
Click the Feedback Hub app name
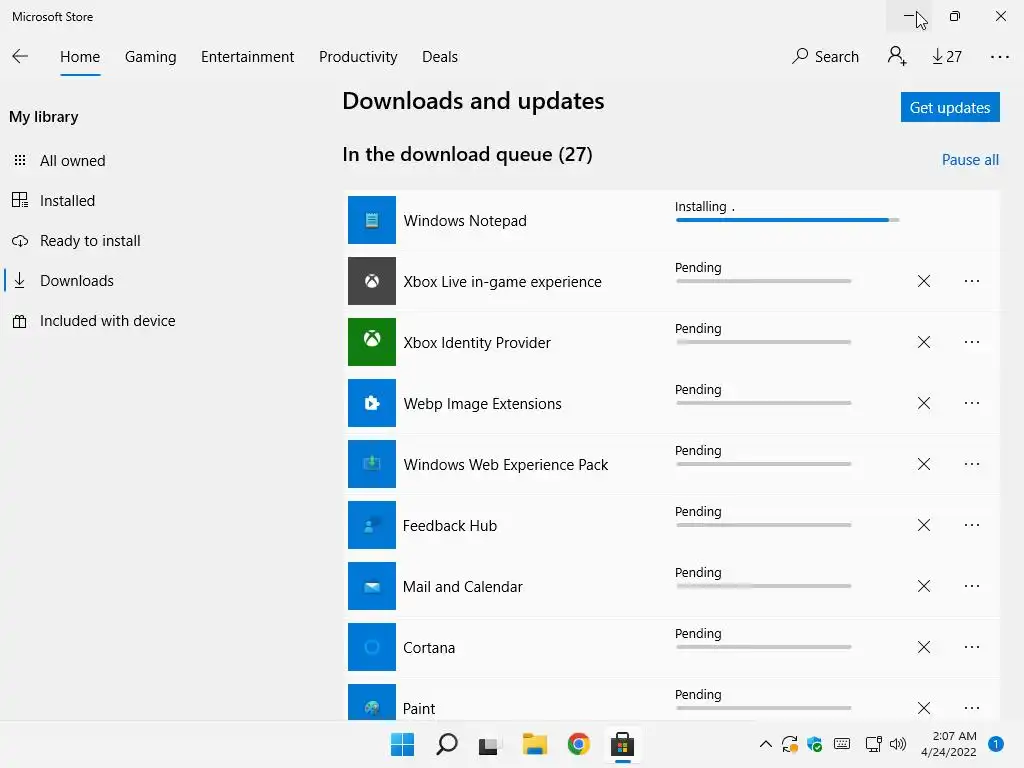(x=450, y=526)
